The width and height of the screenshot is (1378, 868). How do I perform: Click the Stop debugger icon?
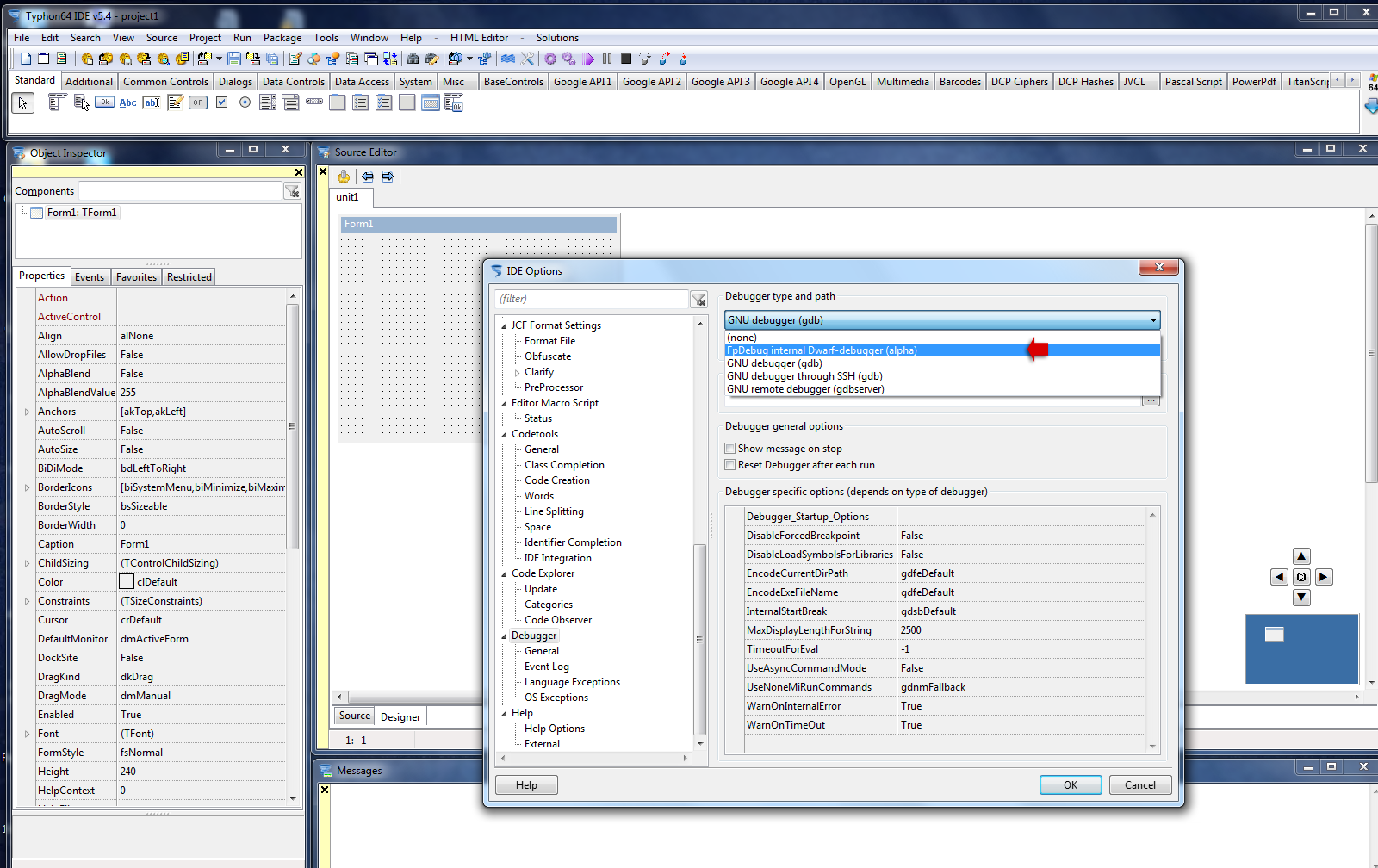click(626, 59)
